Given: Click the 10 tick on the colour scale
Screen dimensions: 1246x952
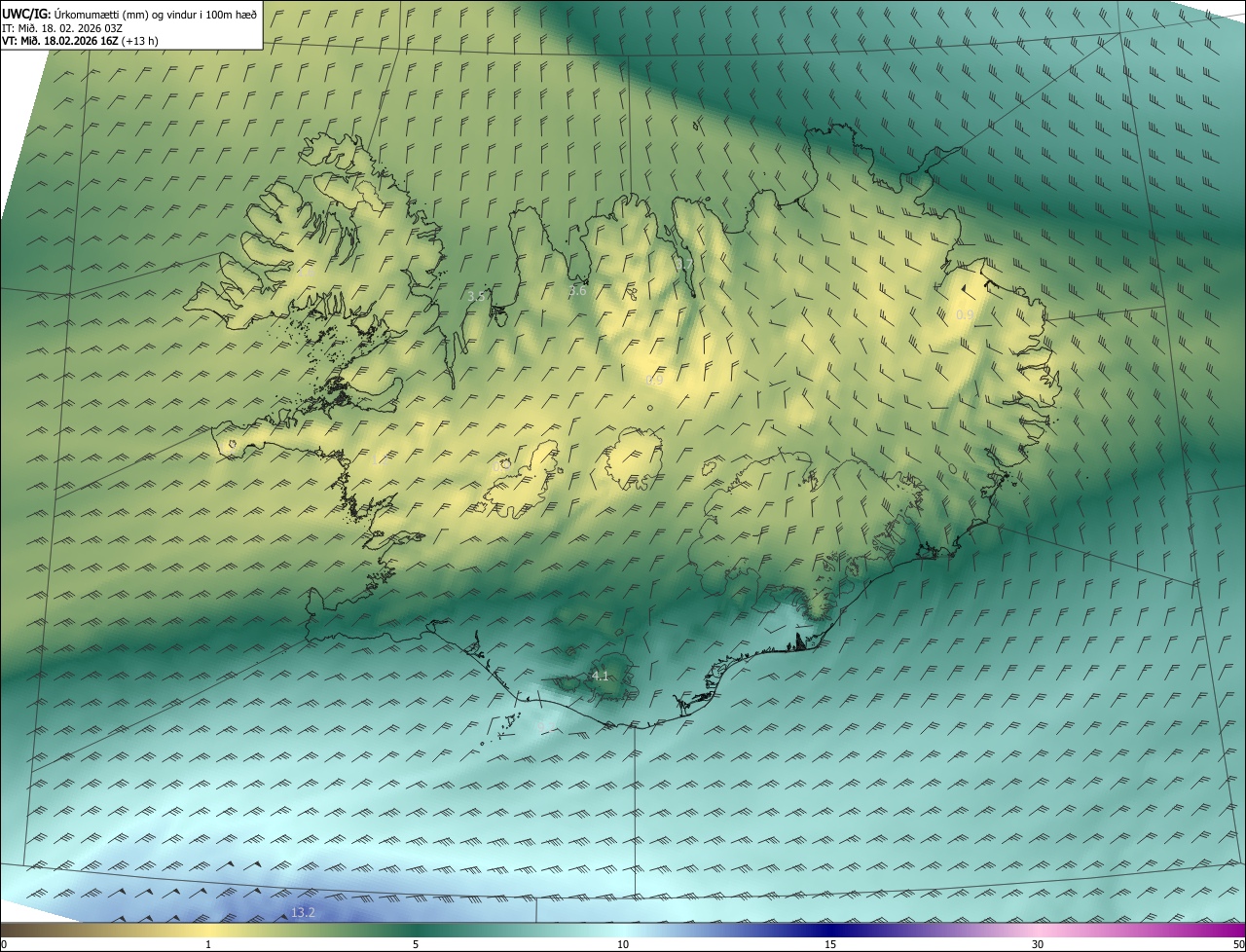Looking at the screenshot, I should (623, 944).
